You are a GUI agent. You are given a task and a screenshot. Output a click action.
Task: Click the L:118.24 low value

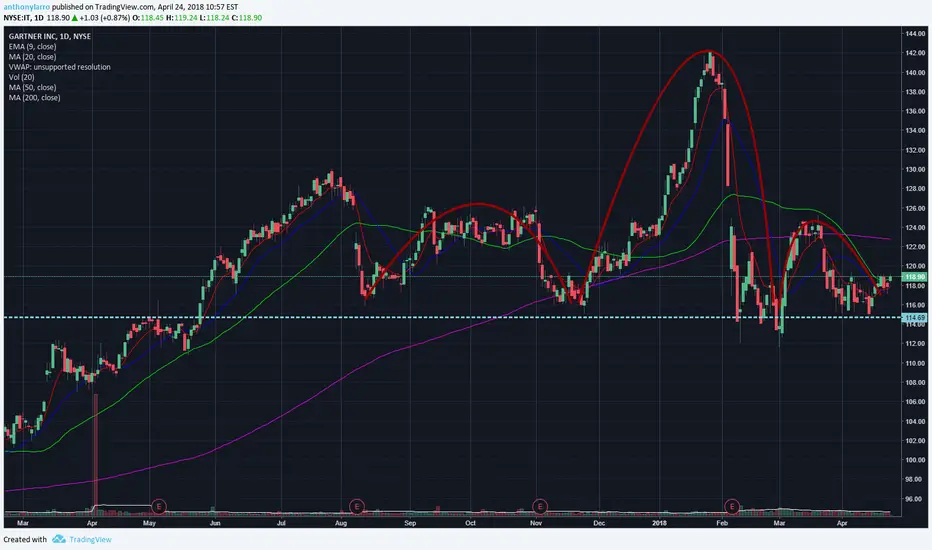click(x=214, y=18)
